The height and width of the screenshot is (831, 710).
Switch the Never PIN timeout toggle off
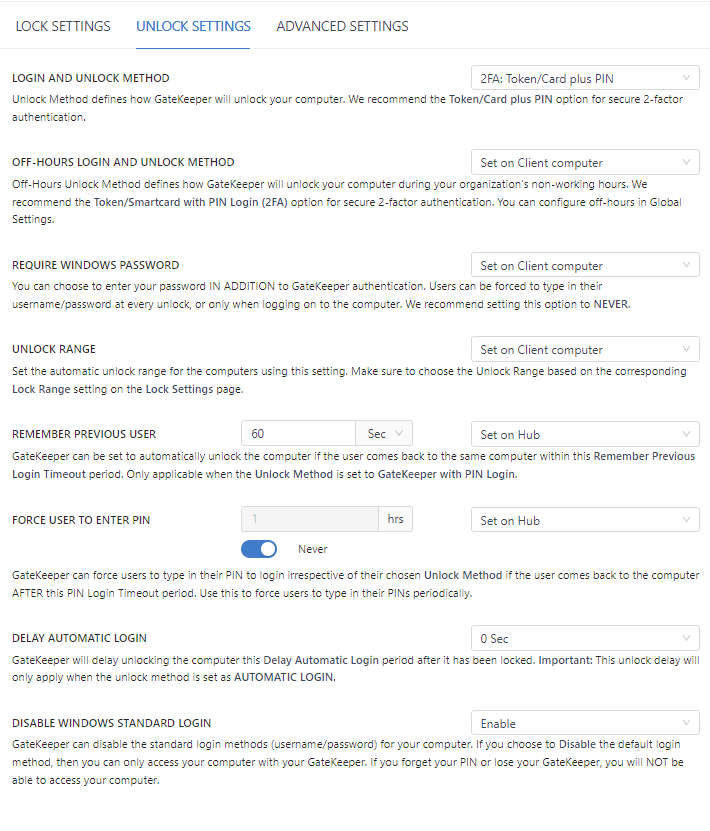[x=259, y=549]
